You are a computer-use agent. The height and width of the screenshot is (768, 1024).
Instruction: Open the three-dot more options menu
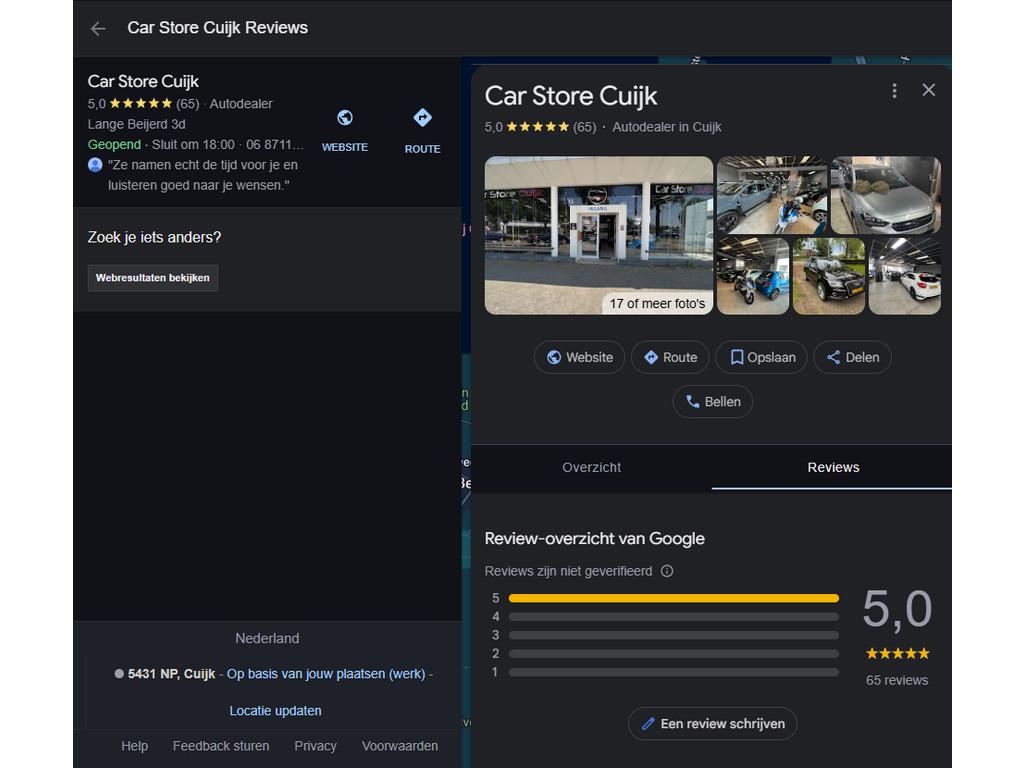tap(894, 91)
